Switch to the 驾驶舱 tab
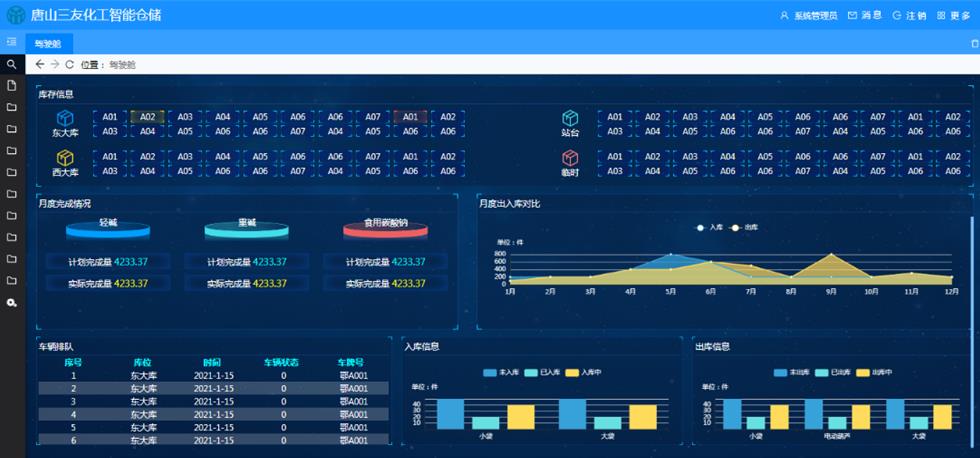This screenshot has width=980, height=458. point(48,43)
